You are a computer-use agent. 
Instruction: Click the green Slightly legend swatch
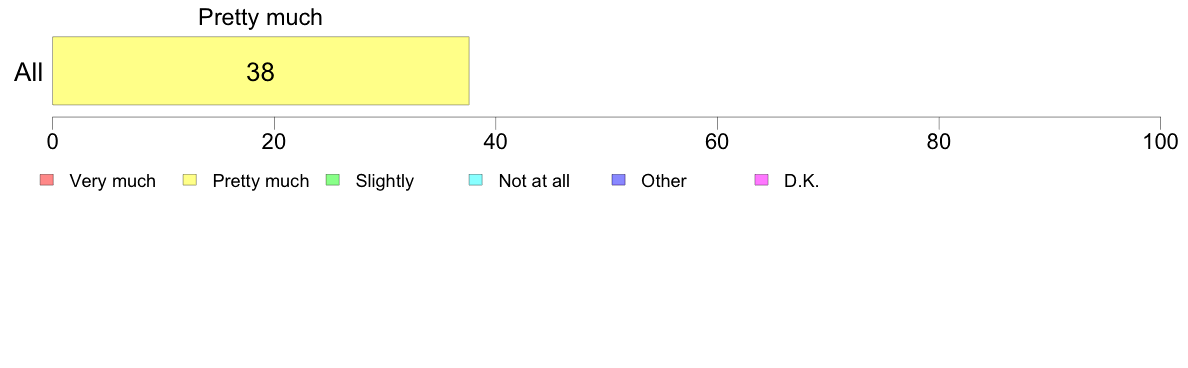coord(332,180)
